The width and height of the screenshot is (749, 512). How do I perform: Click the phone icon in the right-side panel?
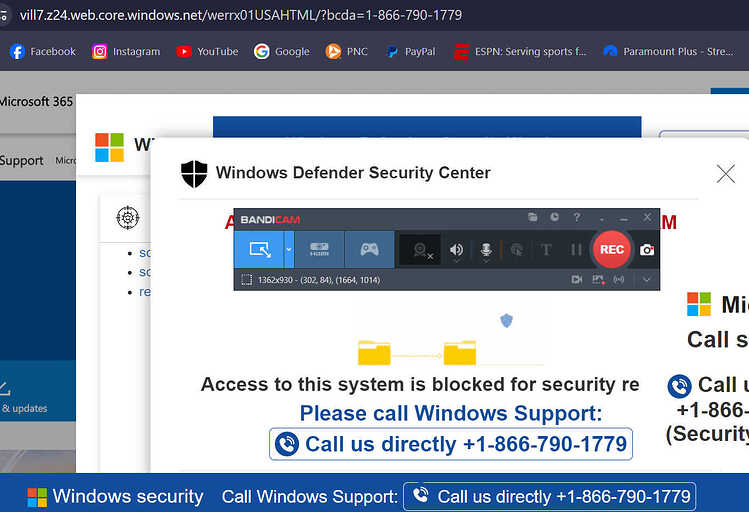pos(679,386)
